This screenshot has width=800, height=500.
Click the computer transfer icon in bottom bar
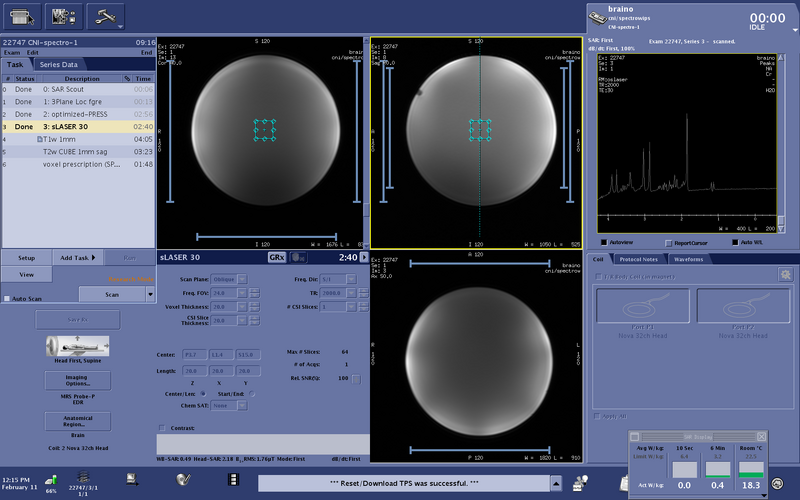(133, 479)
